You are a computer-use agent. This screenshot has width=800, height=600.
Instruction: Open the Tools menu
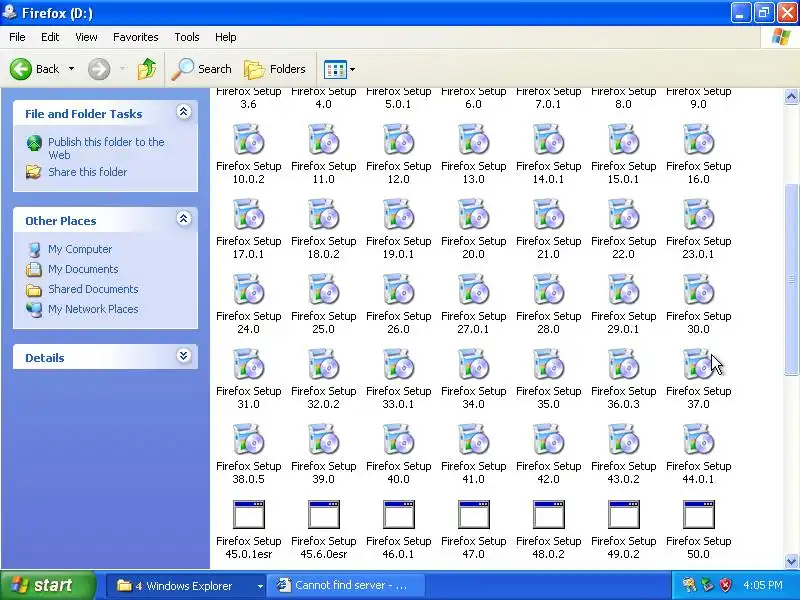coord(187,37)
